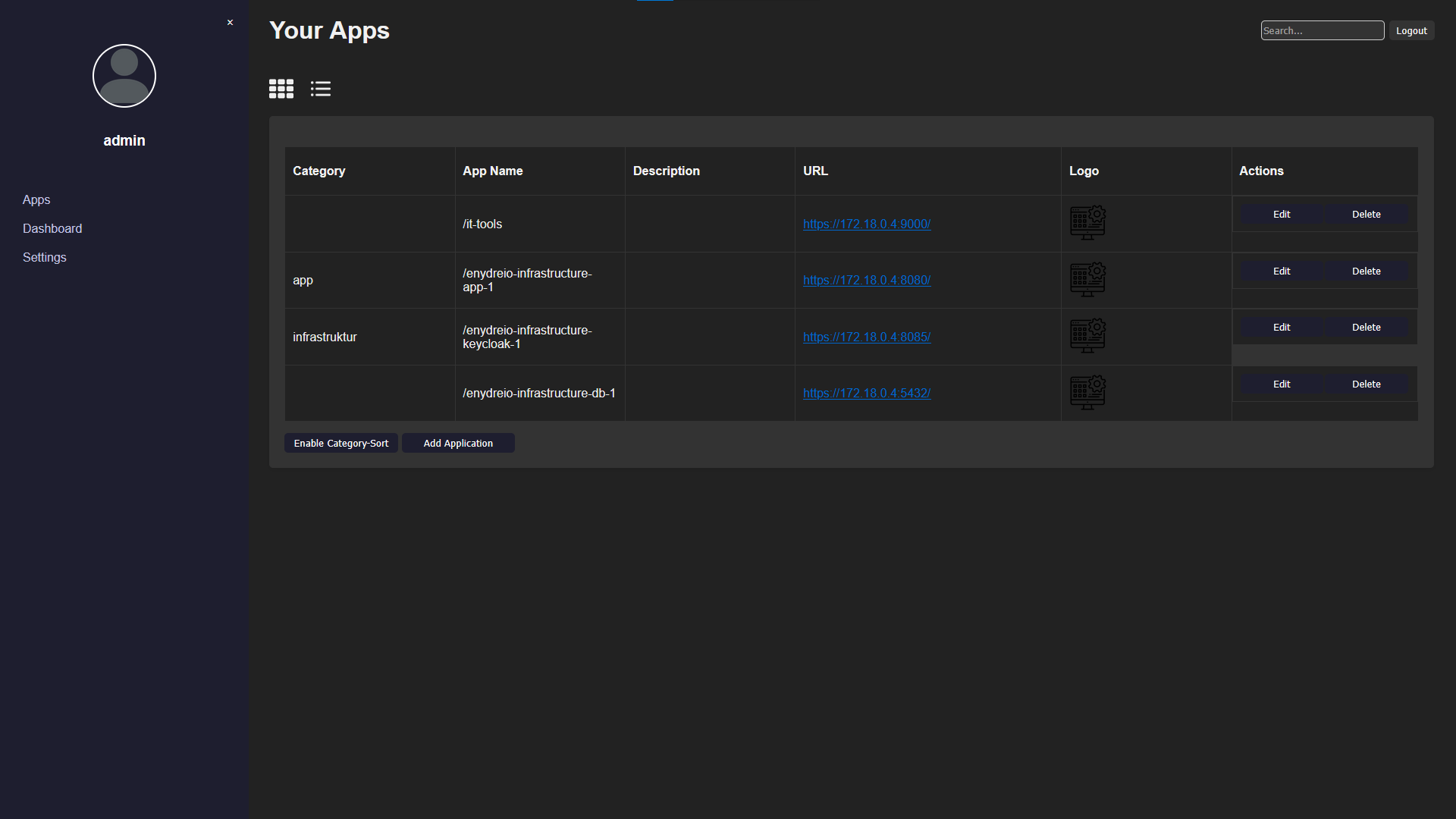Open the https://172.18.0.4:9000/ link
Viewport: 1456px width, 819px height.
point(867,224)
